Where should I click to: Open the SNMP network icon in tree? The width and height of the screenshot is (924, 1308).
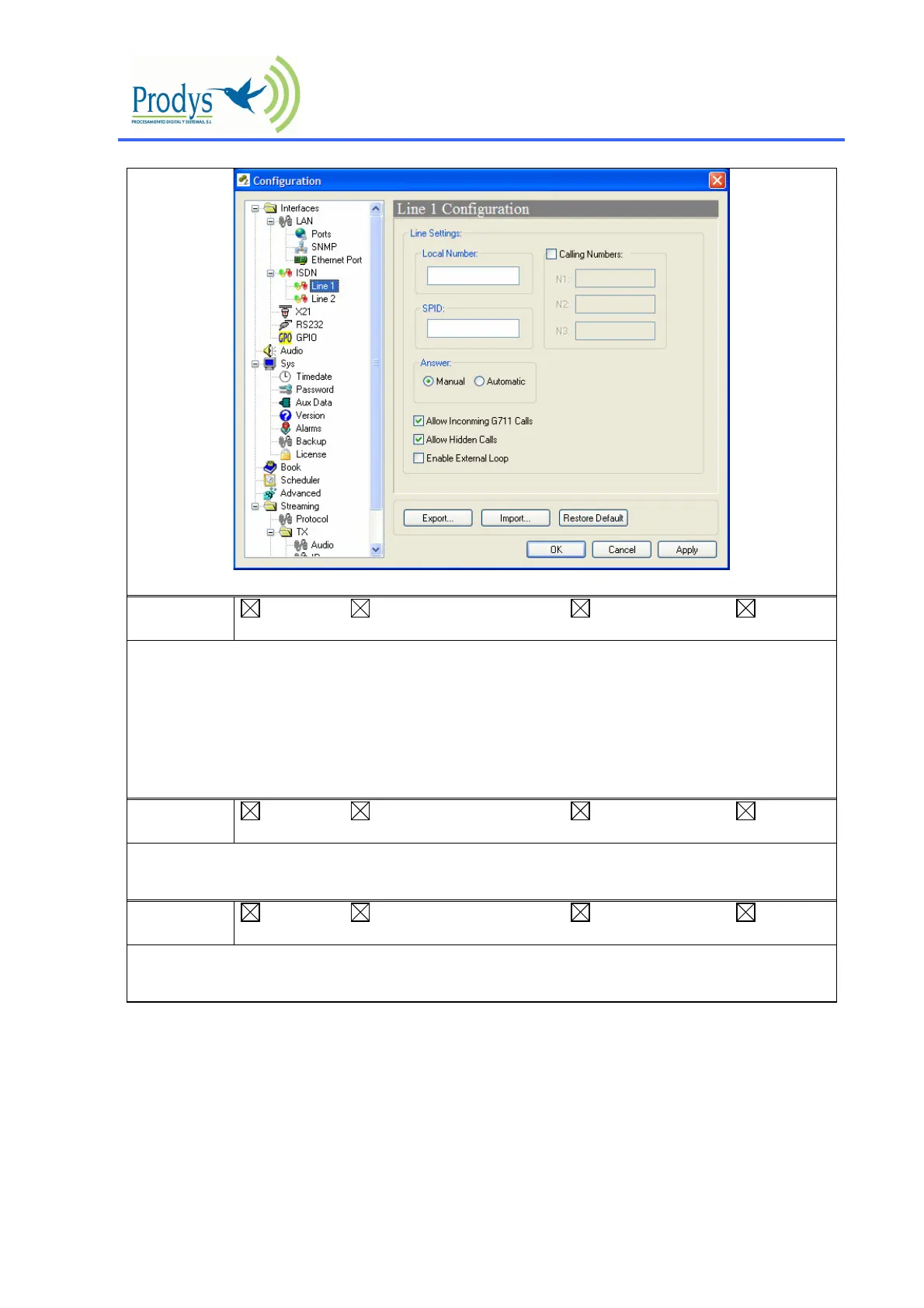coord(300,247)
